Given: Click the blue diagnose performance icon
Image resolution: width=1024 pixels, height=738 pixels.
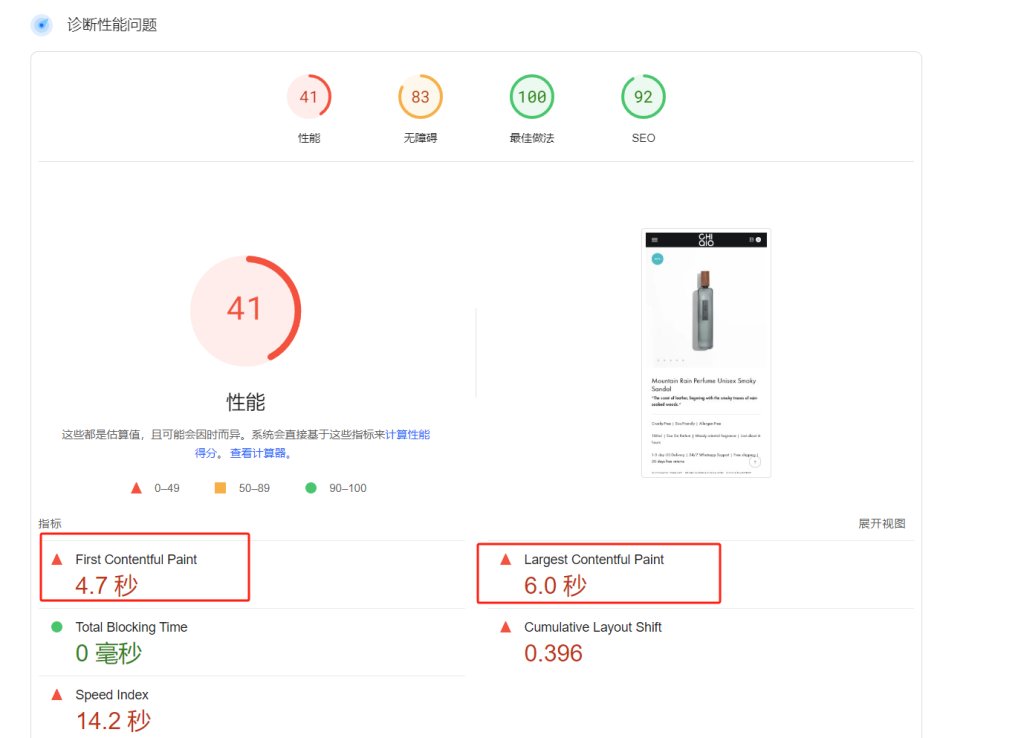Looking at the screenshot, I should pyautogui.click(x=41, y=25).
